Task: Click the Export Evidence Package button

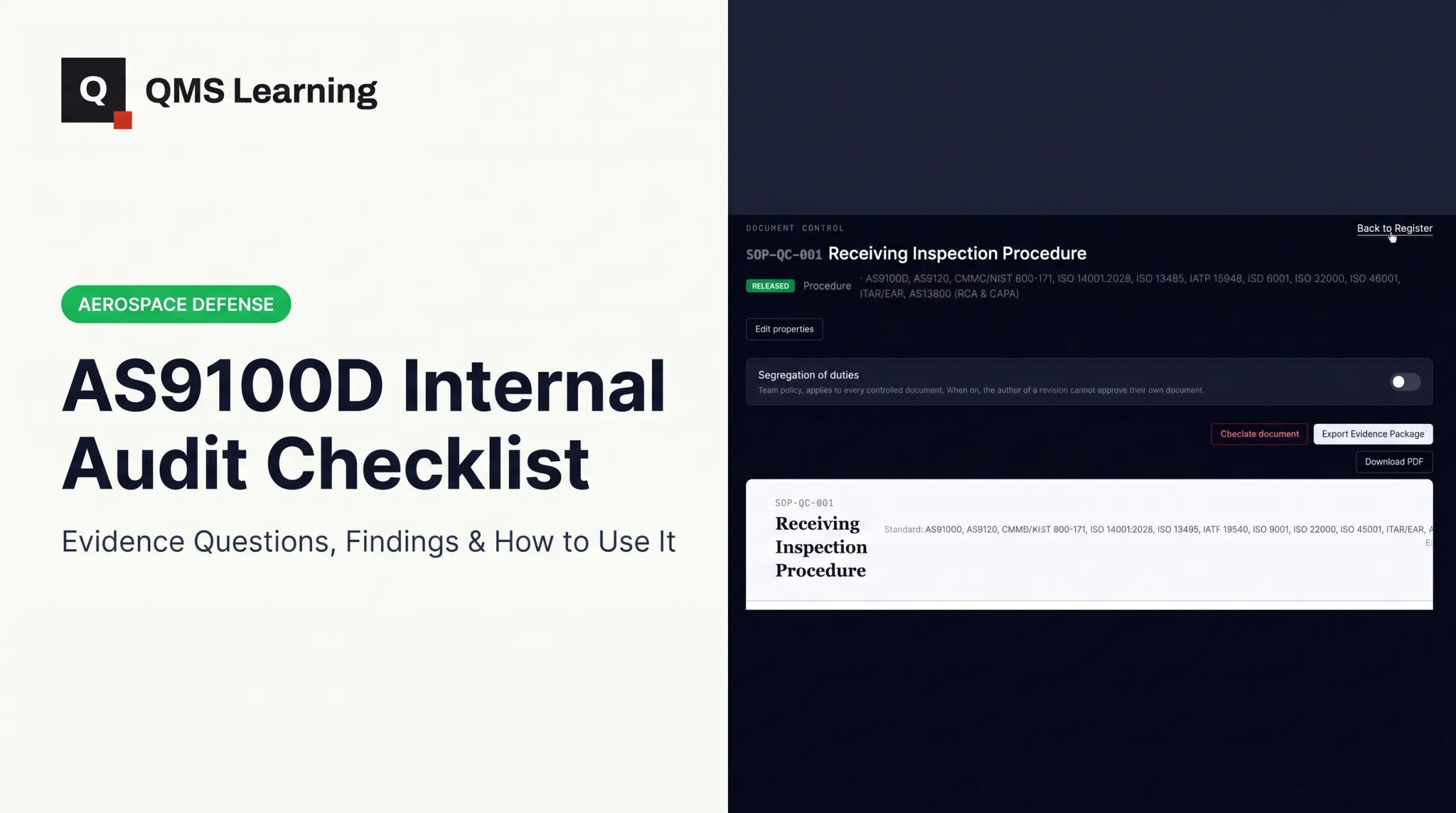Action: click(1372, 434)
